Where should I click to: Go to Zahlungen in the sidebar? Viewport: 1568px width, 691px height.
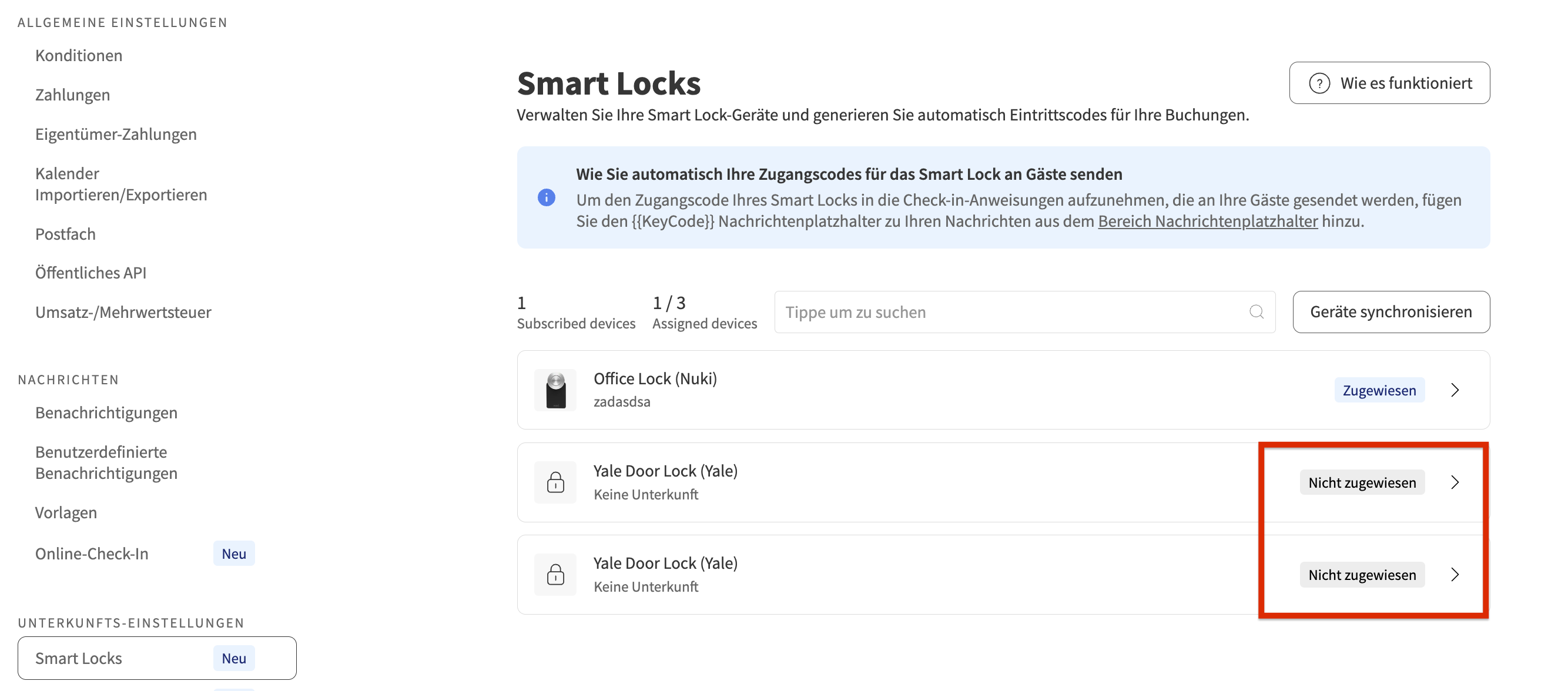click(x=72, y=95)
